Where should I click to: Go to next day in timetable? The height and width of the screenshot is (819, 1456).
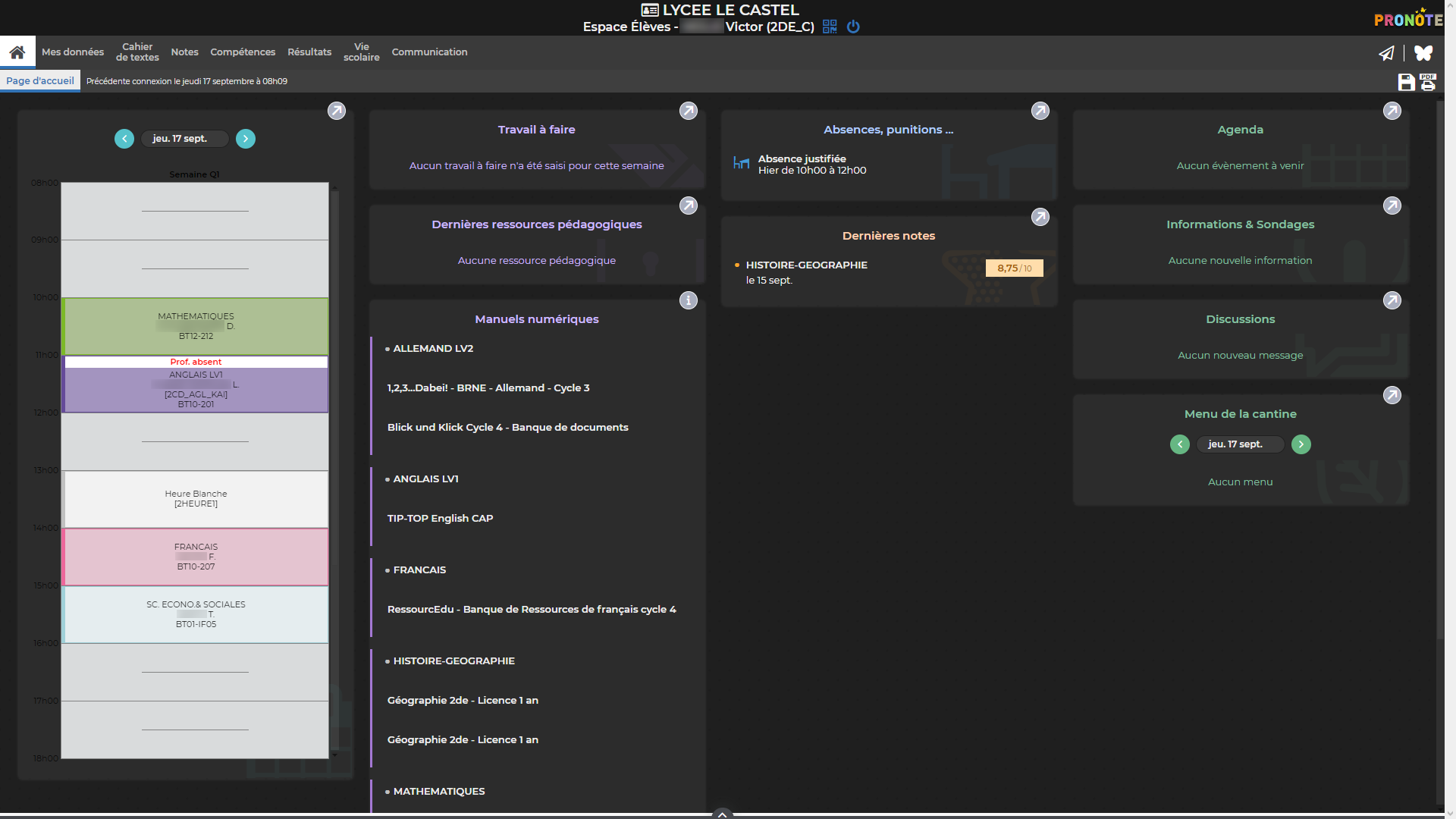(x=246, y=139)
